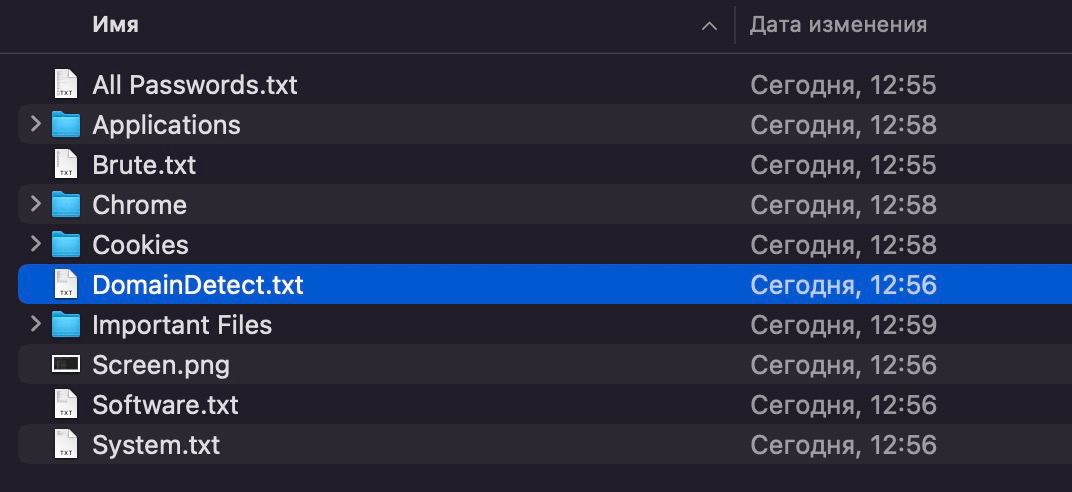Screen dimensions: 1072x492
Task: Click the Screen.png image icon
Action: click(x=66, y=365)
